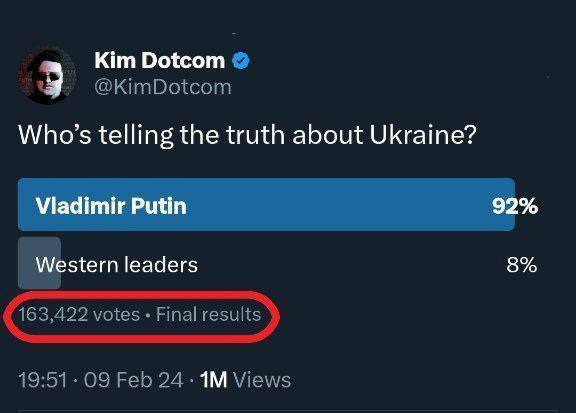Click the word Views beside 1M
This screenshot has height=413, width=576.
(262, 380)
